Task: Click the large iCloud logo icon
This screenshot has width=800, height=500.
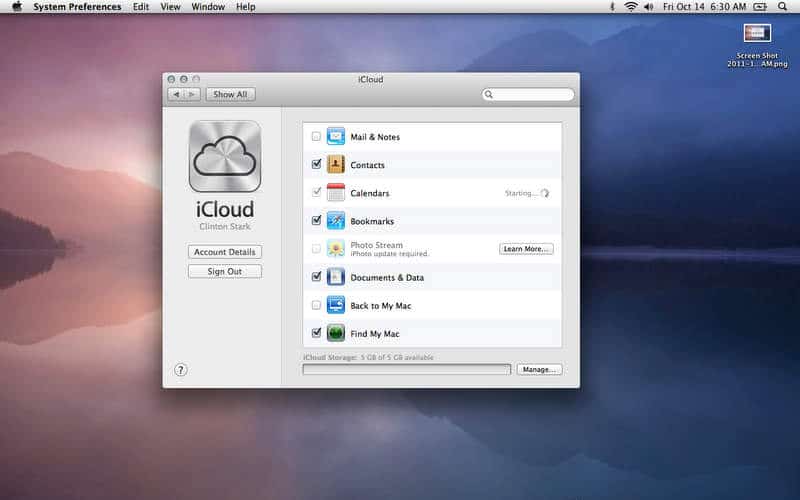Action: (x=225, y=157)
